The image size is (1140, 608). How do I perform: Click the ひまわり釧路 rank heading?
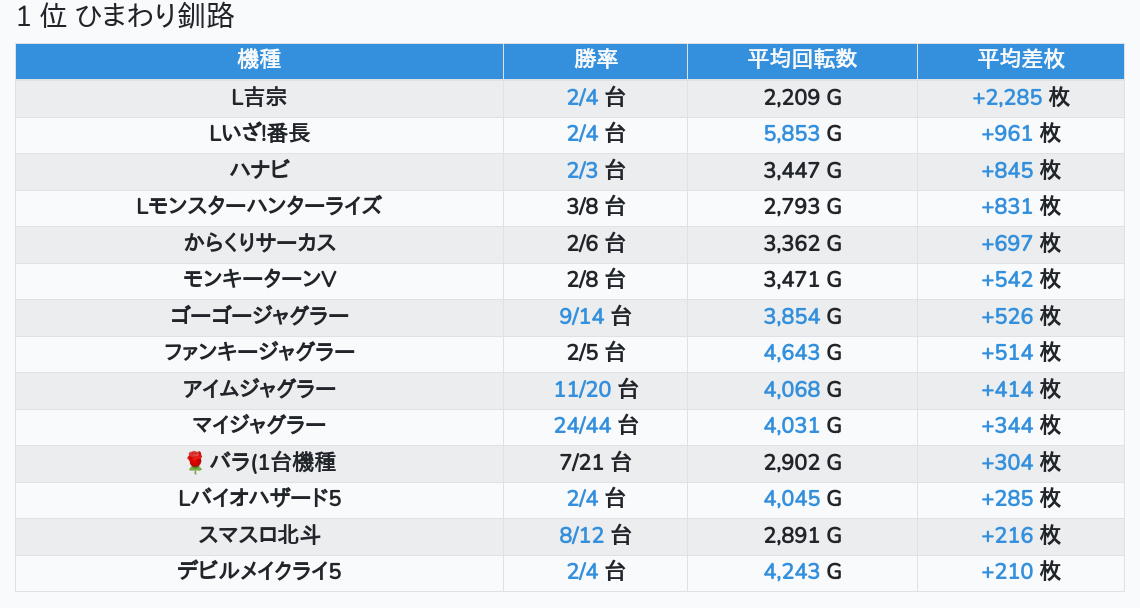[155, 16]
